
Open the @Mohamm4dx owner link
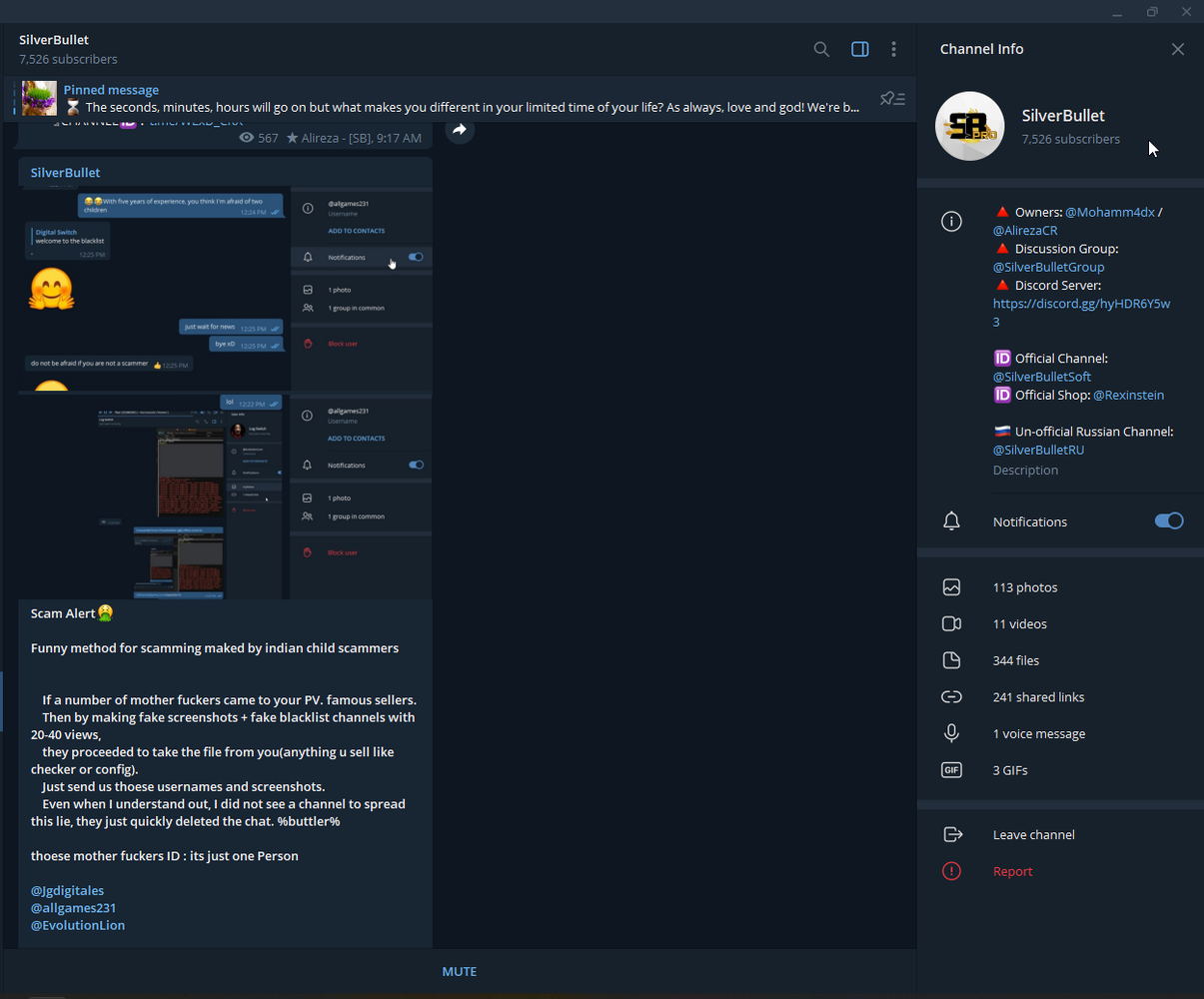[x=1110, y=212]
